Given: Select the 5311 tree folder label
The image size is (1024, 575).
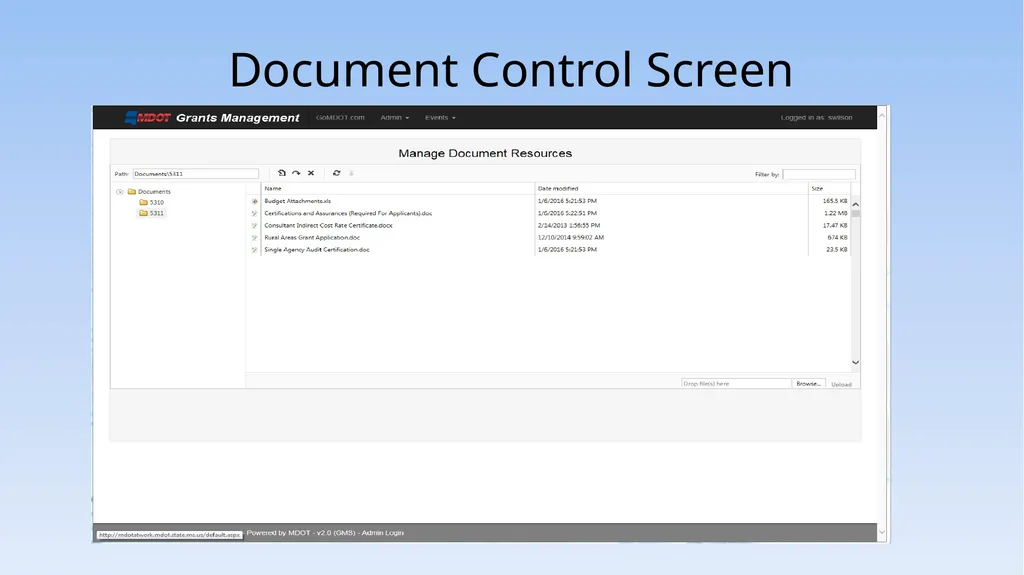Looking at the screenshot, I should [157, 213].
